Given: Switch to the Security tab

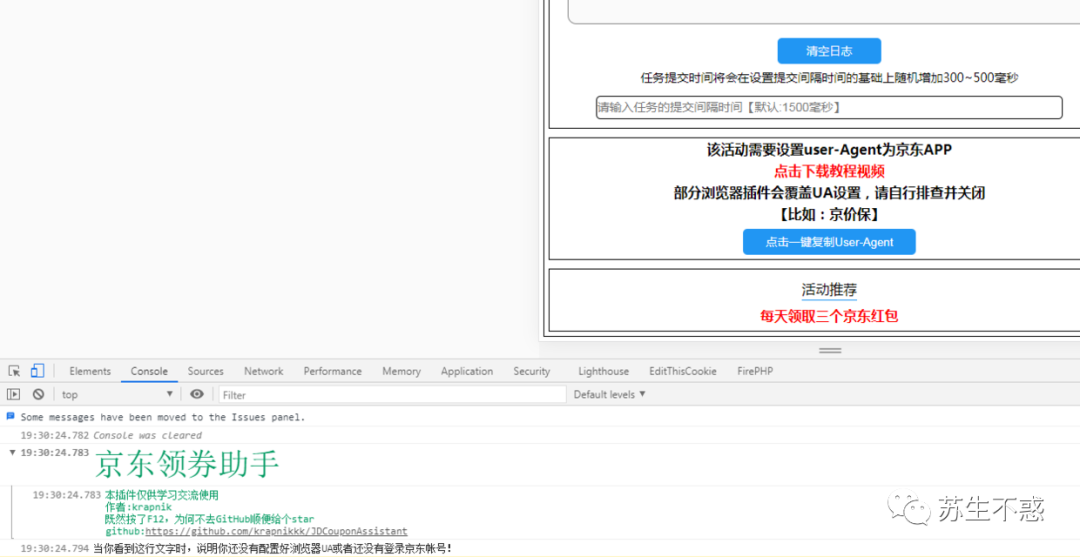Looking at the screenshot, I should (532, 371).
